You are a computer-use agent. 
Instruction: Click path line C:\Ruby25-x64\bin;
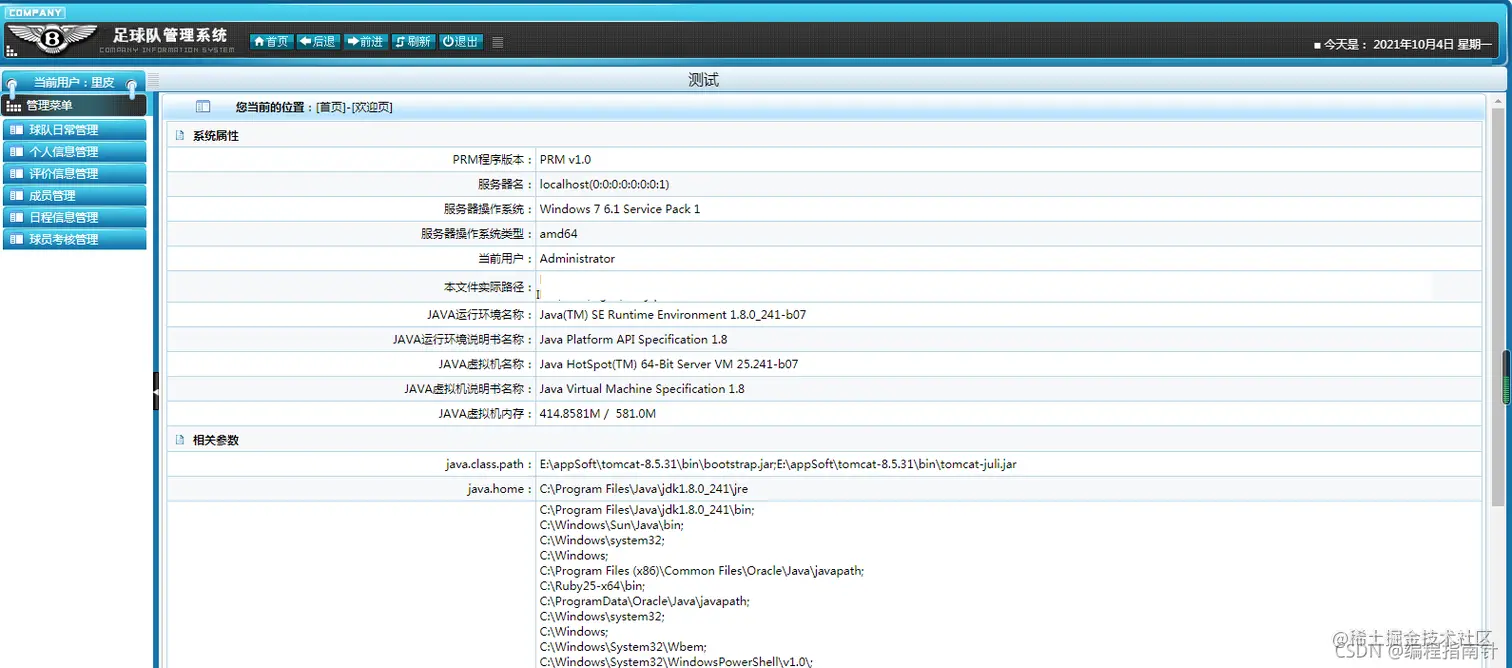point(592,586)
